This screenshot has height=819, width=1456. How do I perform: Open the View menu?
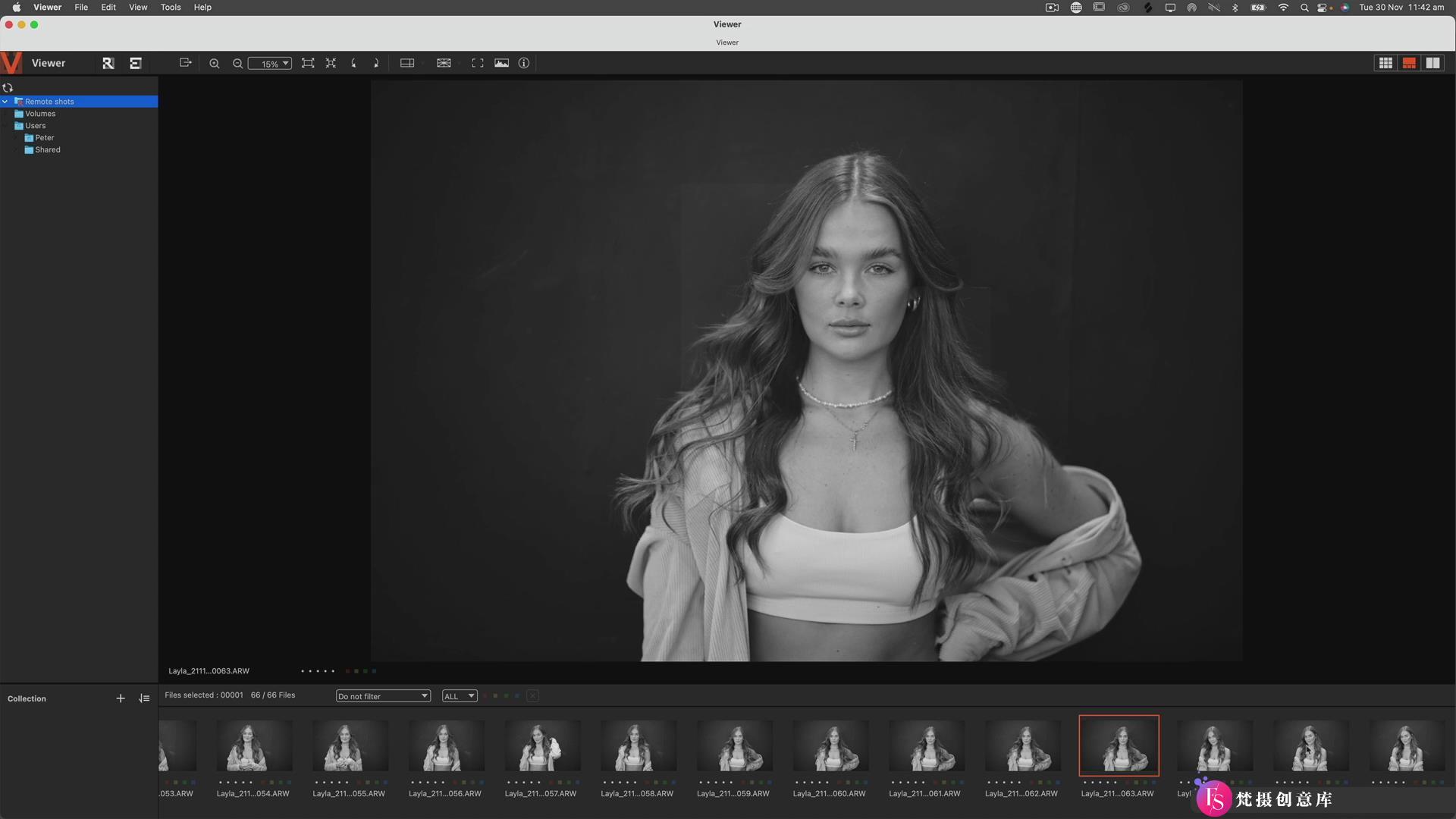click(x=138, y=7)
